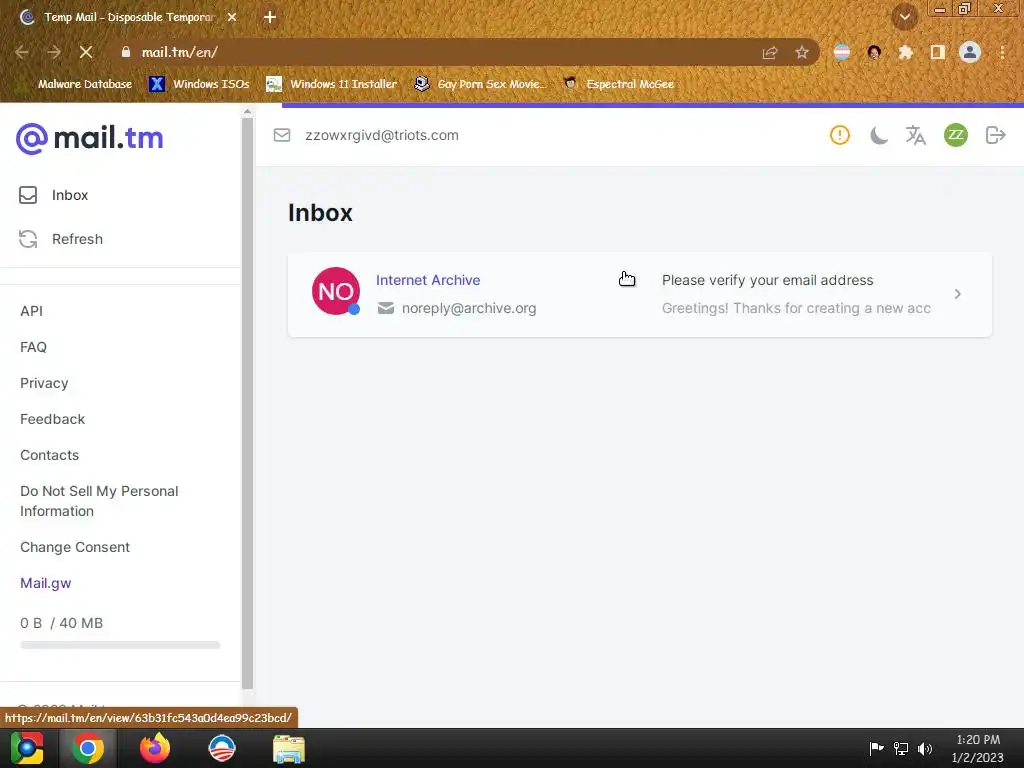1024x768 pixels.
Task: Click the storage usage progress bar
Action: pyautogui.click(x=120, y=645)
